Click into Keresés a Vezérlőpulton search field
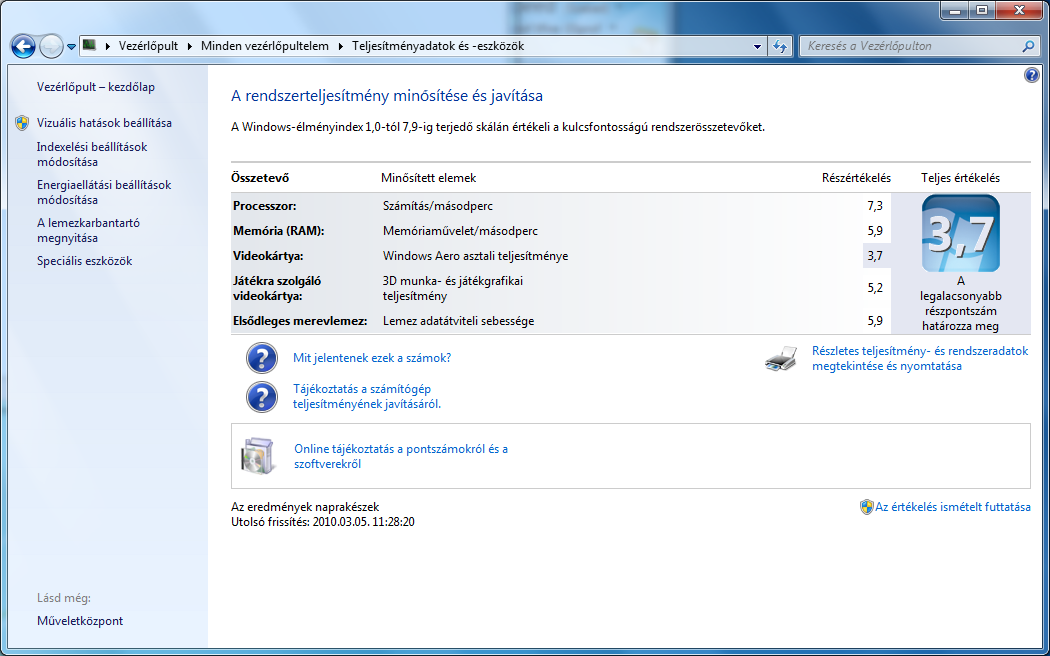The image size is (1050, 656). pyautogui.click(x=911, y=46)
